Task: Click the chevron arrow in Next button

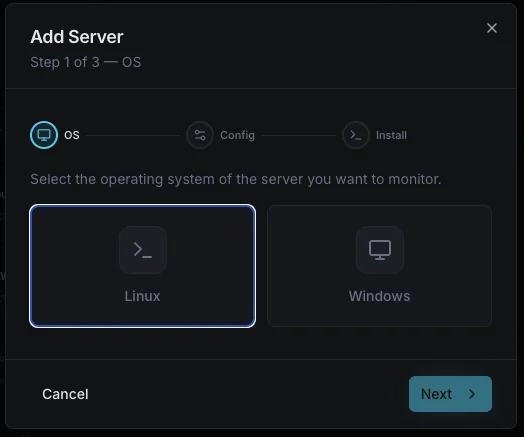Action: pos(472,394)
